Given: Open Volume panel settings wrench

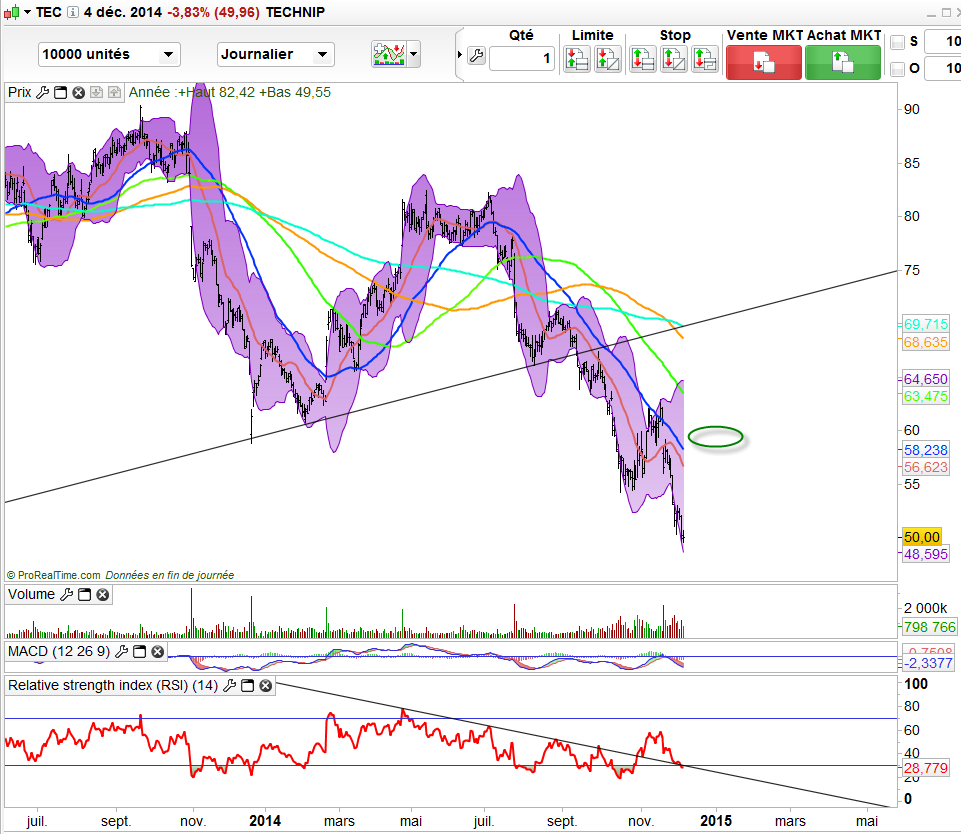Looking at the screenshot, I should 66,594.
